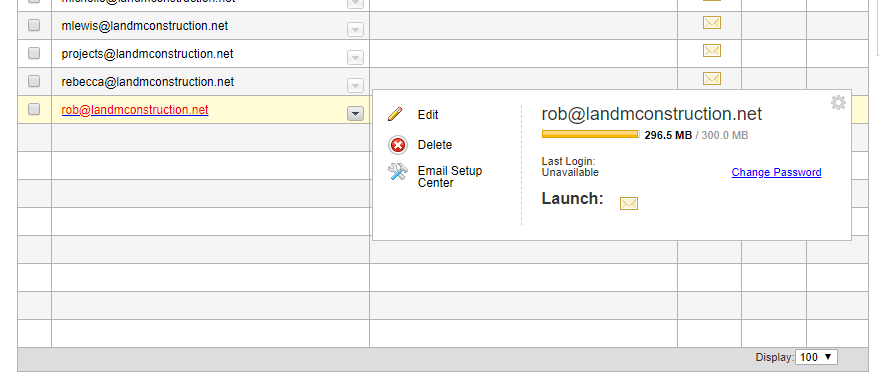The width and height of the screenshot is (880, 386).
Task: Choose Email Setup Center in the popup
Action: click(450, 177)
